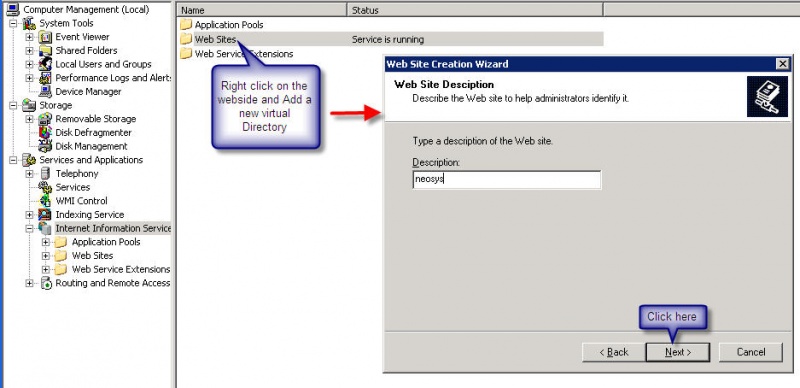The width and height of the screenshot is (800, 388).
Task: Click the Routing and Remote Access icon
Action: click(45, 283)
